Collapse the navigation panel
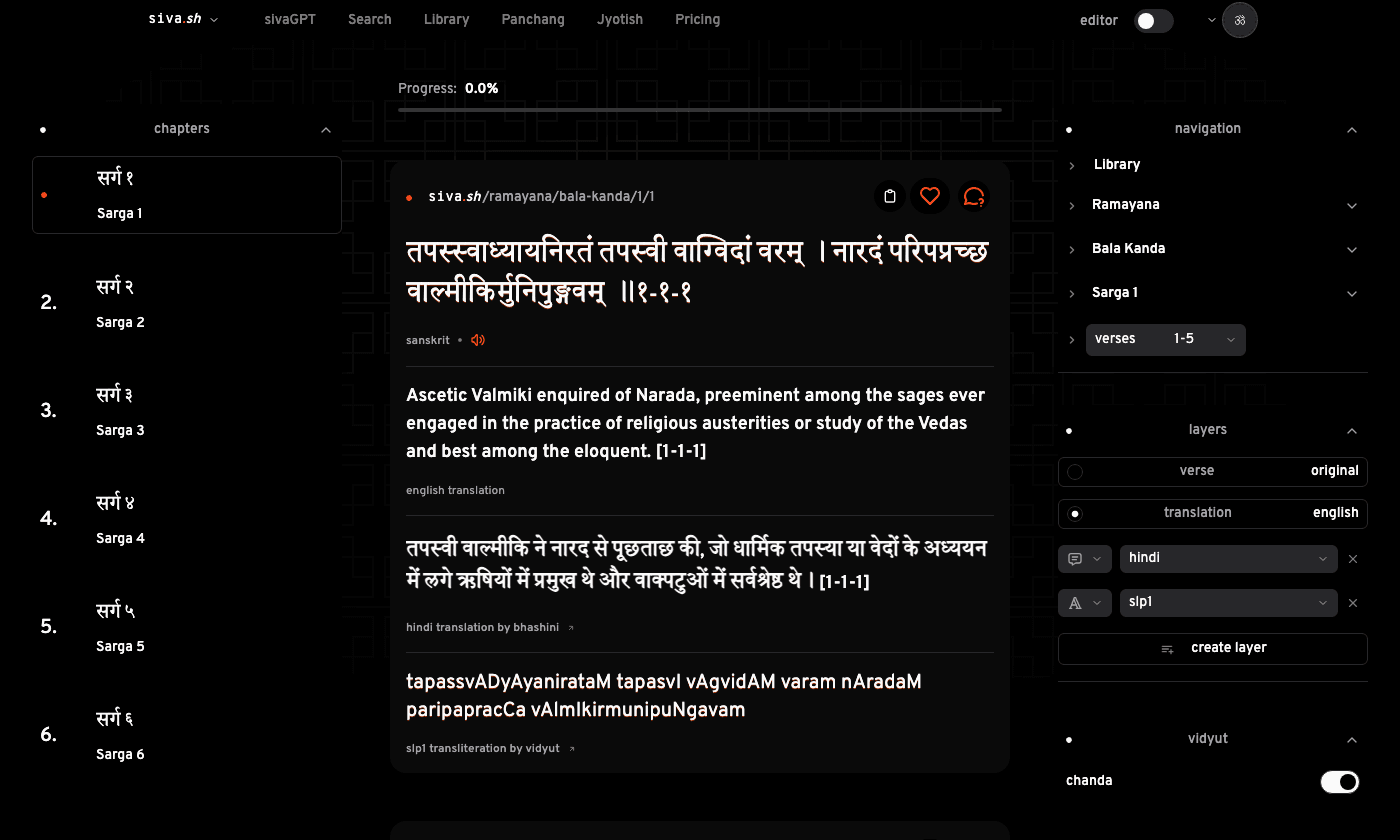The width and height of the screenshot is (1400, 840). click(1352, 130)
